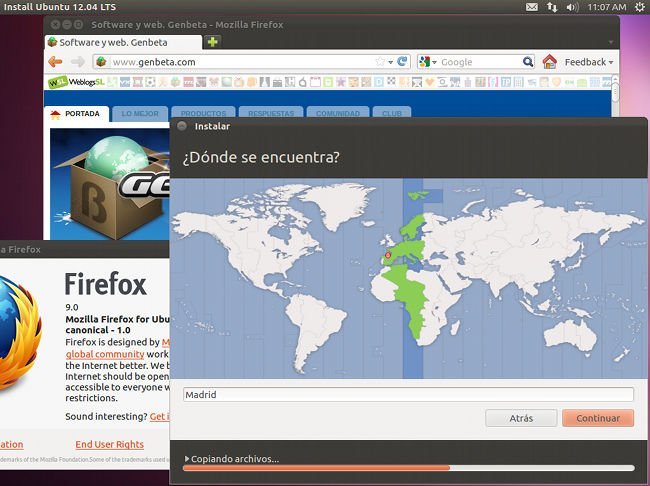Close the Instalar window button

tap(182, 126)
